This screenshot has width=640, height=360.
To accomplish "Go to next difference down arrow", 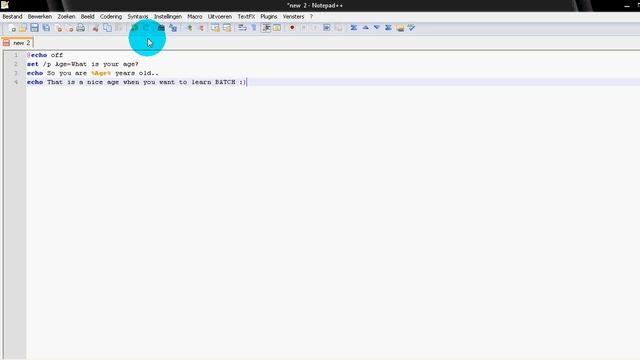I will (377, 28).
